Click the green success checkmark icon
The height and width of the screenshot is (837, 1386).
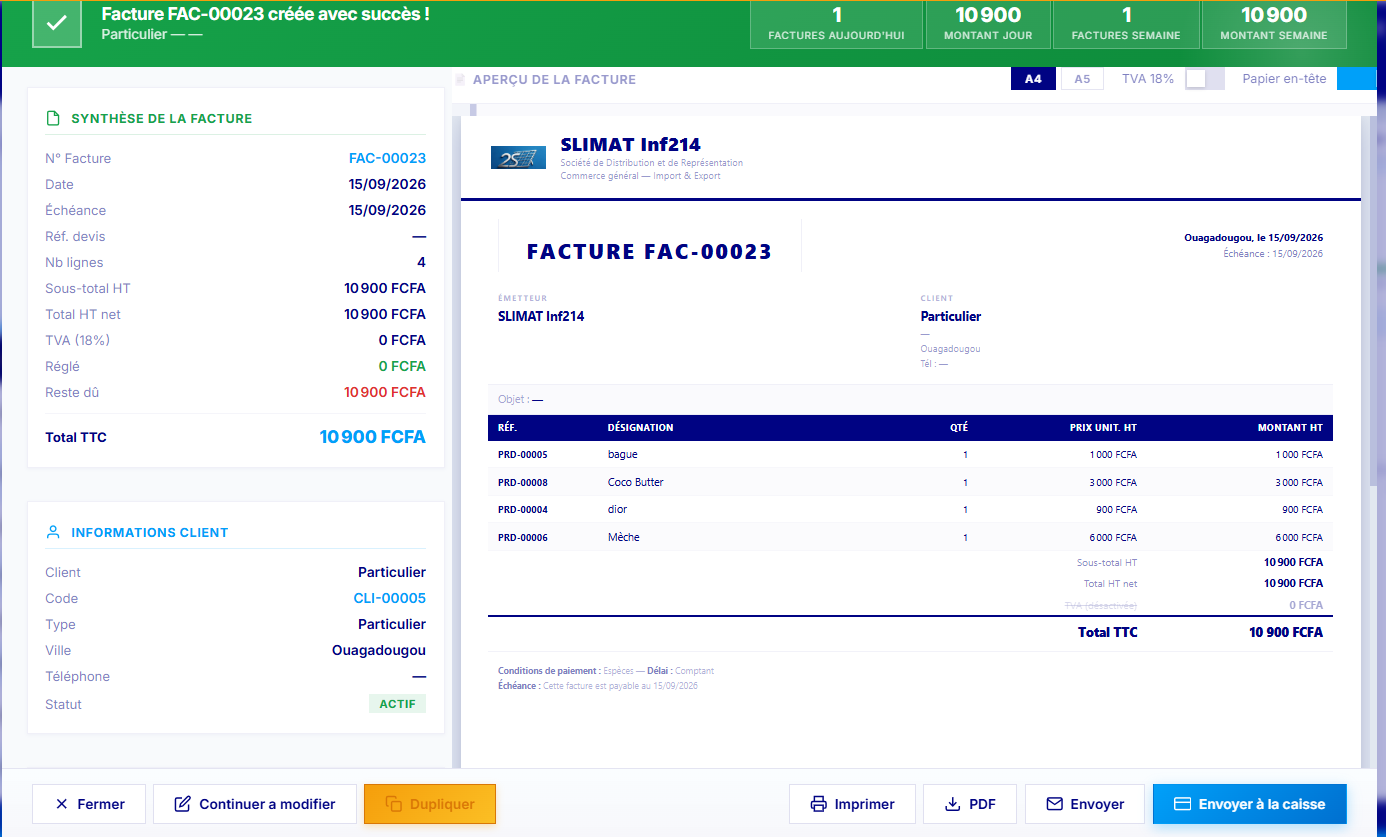point(57,23)
